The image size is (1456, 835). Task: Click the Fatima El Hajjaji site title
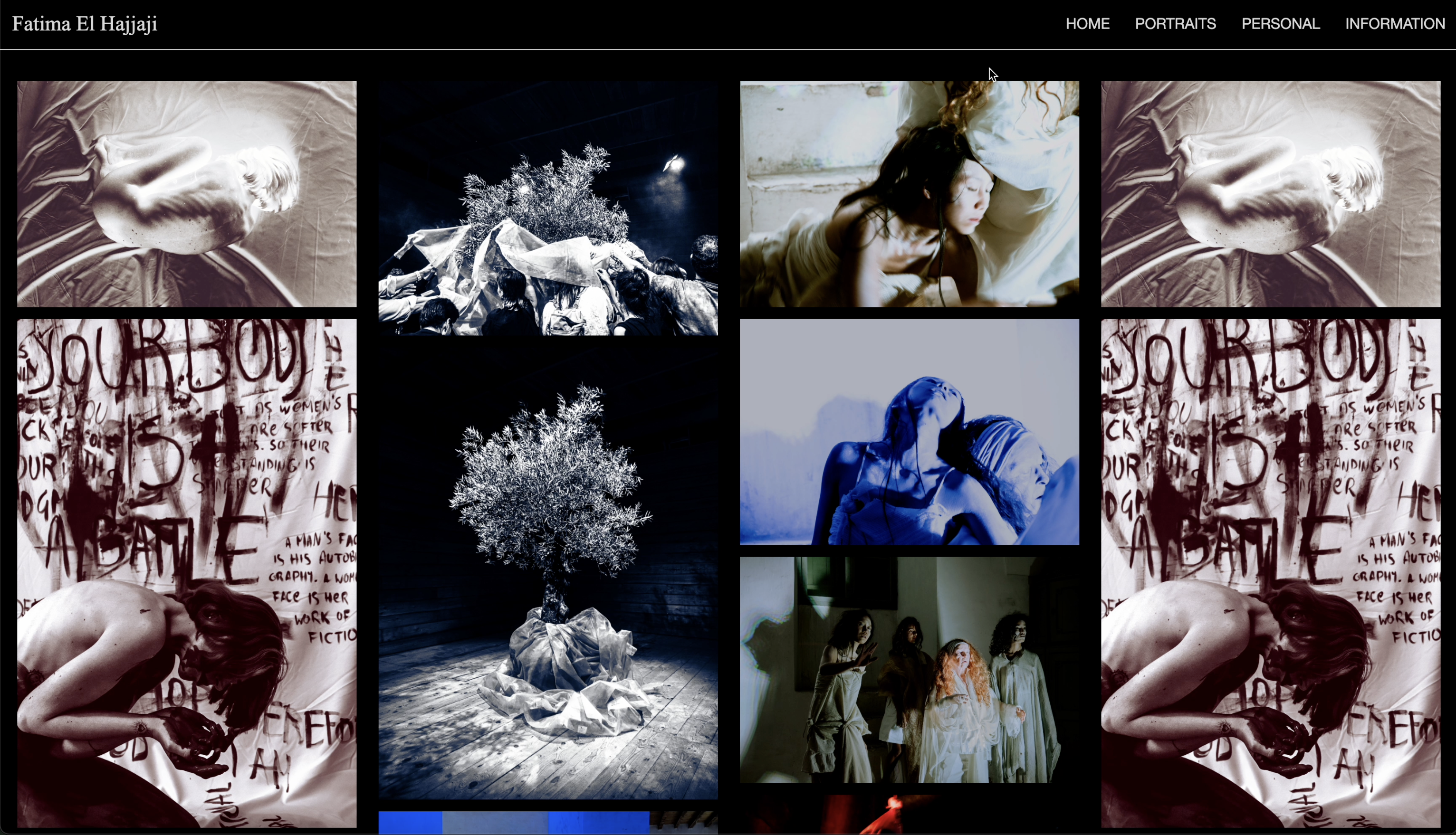(x=84, y=24)
